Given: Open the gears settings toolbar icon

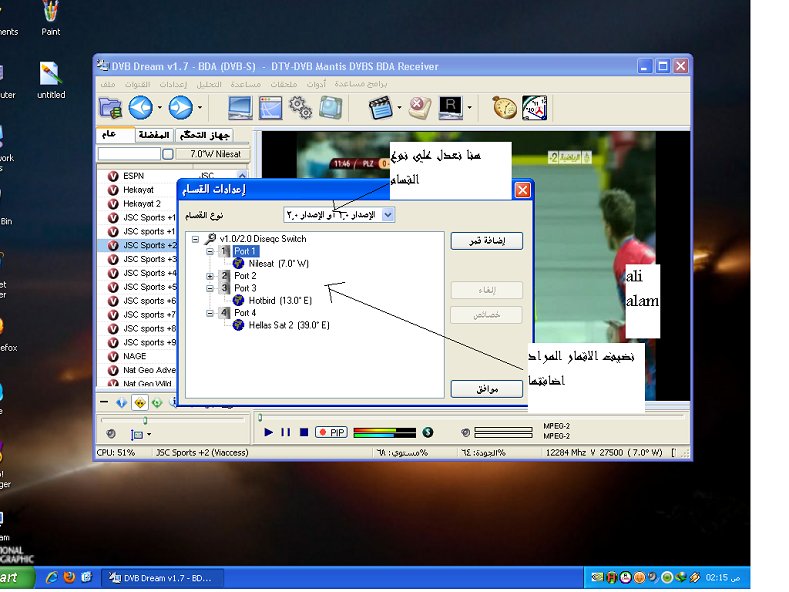Looking at the screenshot, I should pyautogui.click(x=300, y=108).
